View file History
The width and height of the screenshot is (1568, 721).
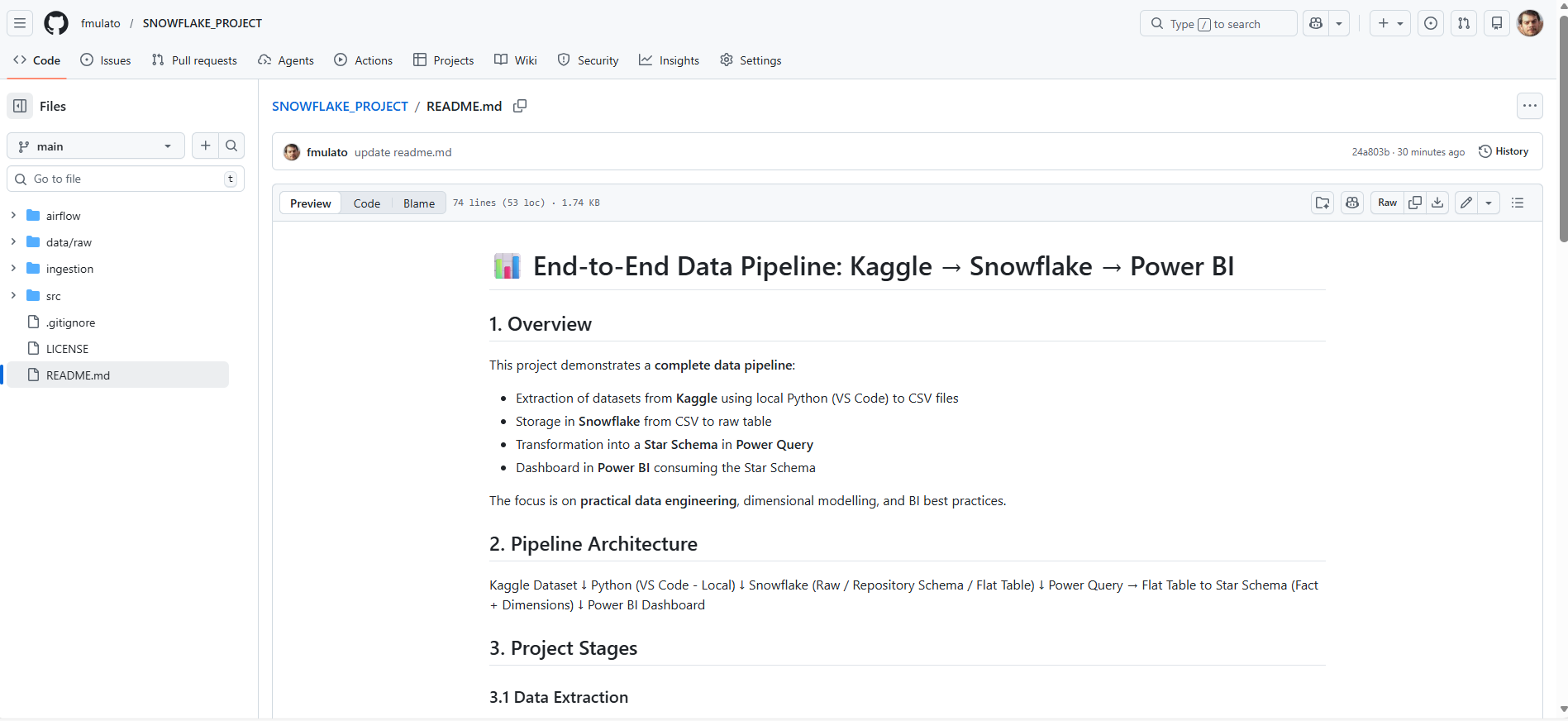1504,151
